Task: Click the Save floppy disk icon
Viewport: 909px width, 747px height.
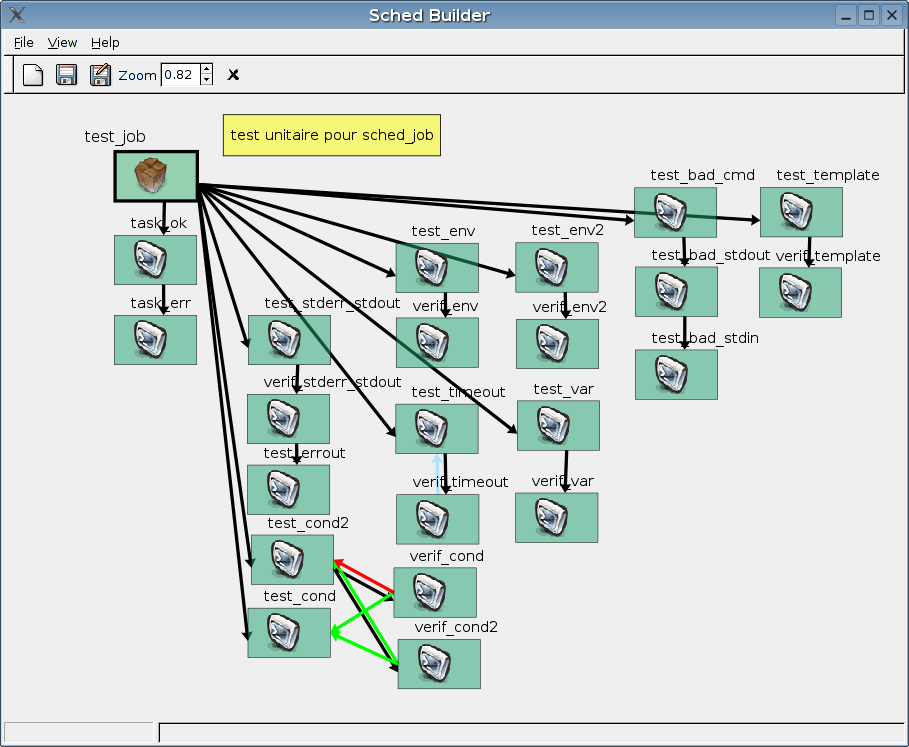Action: [66, 75]
